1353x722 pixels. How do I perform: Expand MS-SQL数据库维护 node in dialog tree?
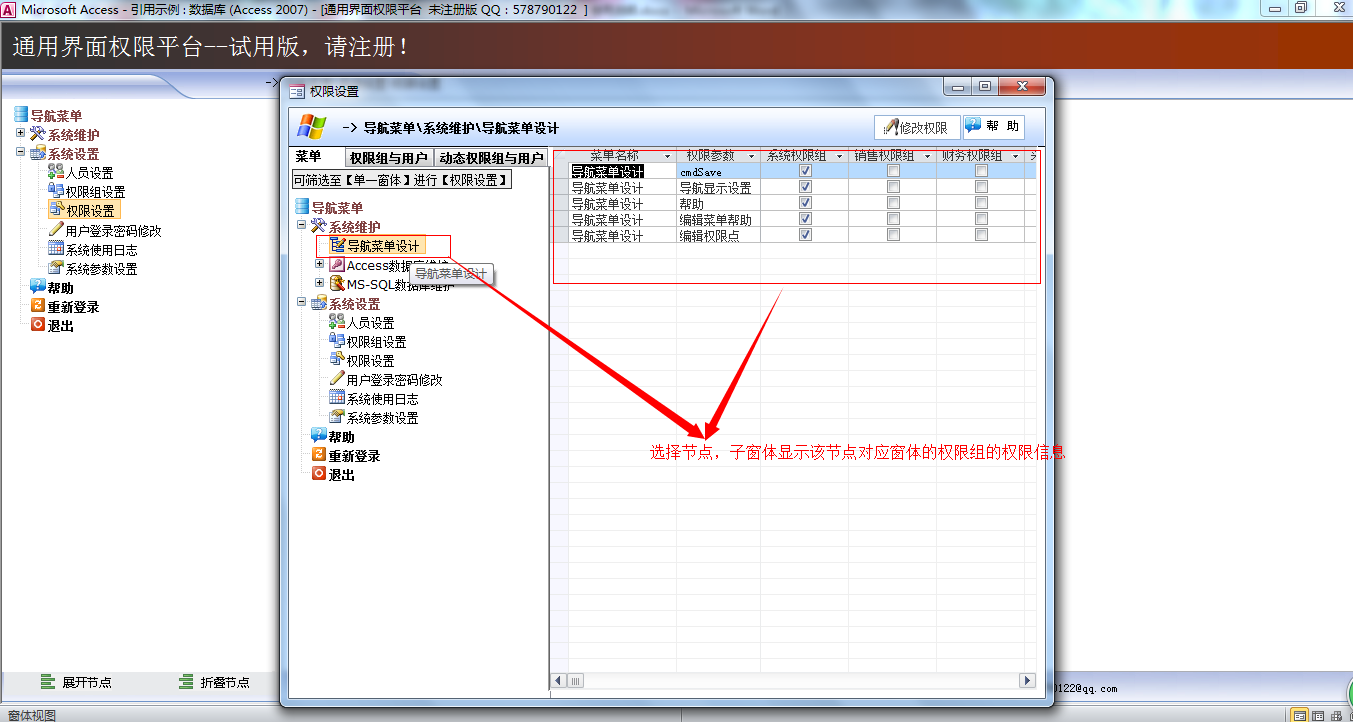point(320,283)
